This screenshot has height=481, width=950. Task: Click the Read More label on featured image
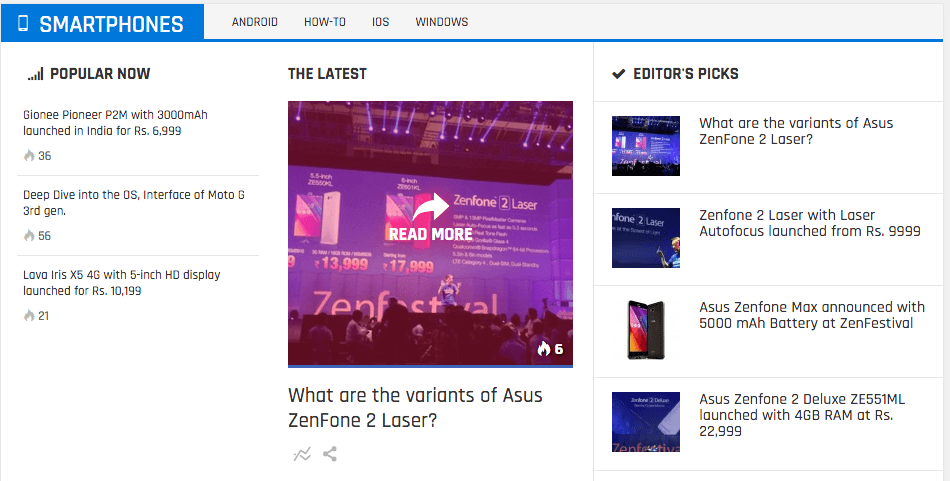431,234
